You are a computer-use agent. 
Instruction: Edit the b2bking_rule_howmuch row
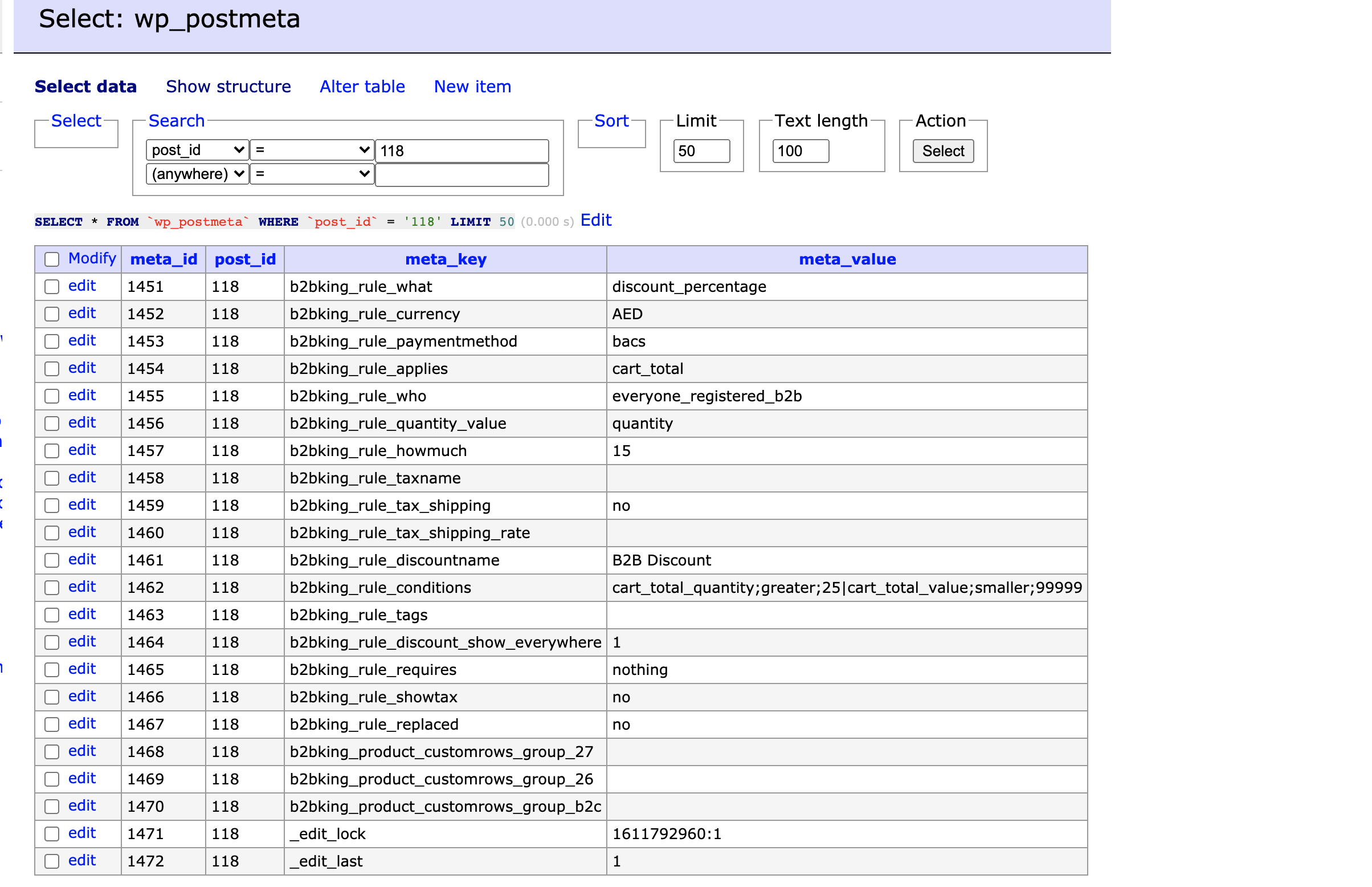point(81,450)
